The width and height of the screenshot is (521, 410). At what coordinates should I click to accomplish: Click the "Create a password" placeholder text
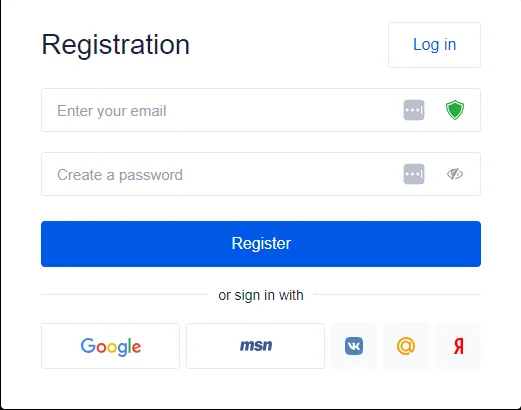tap(120, 175)
